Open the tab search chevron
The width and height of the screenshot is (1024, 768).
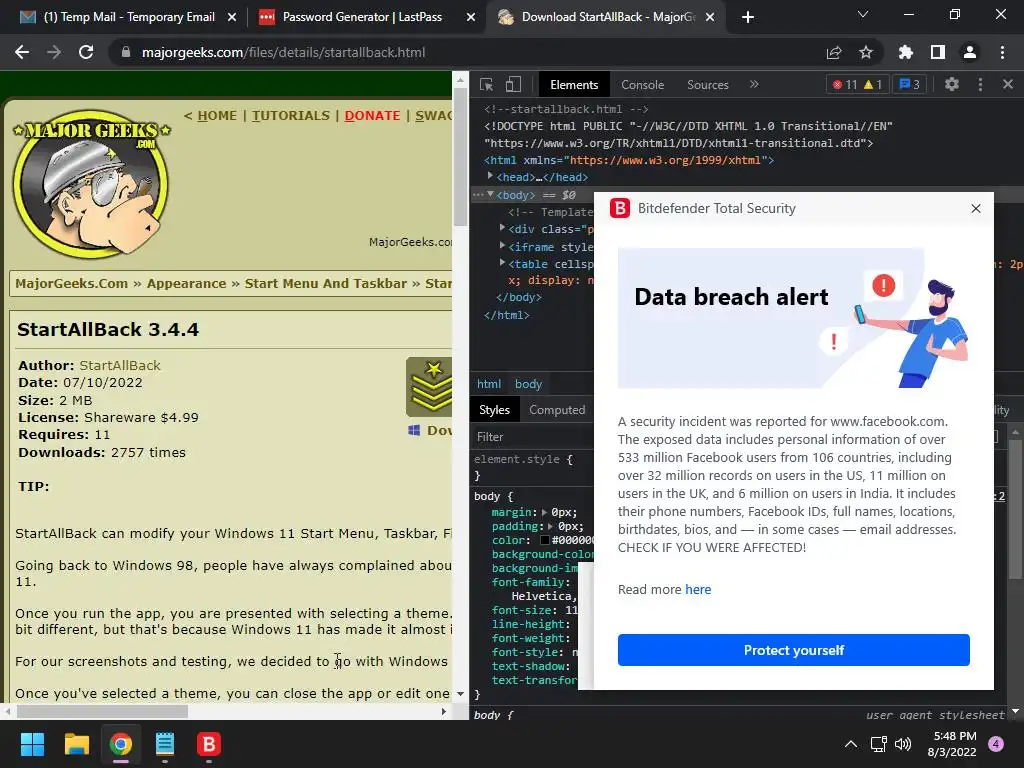863,14
